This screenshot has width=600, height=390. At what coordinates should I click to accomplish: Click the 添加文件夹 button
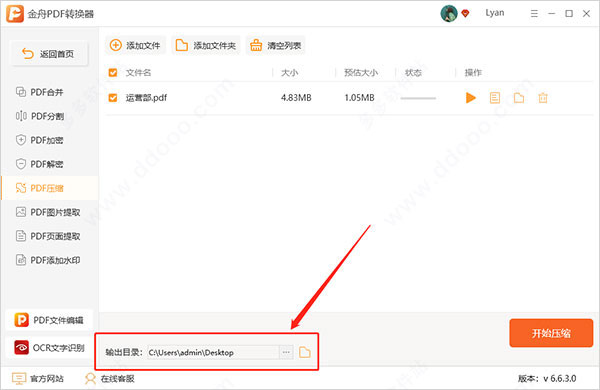coord(206,46)
